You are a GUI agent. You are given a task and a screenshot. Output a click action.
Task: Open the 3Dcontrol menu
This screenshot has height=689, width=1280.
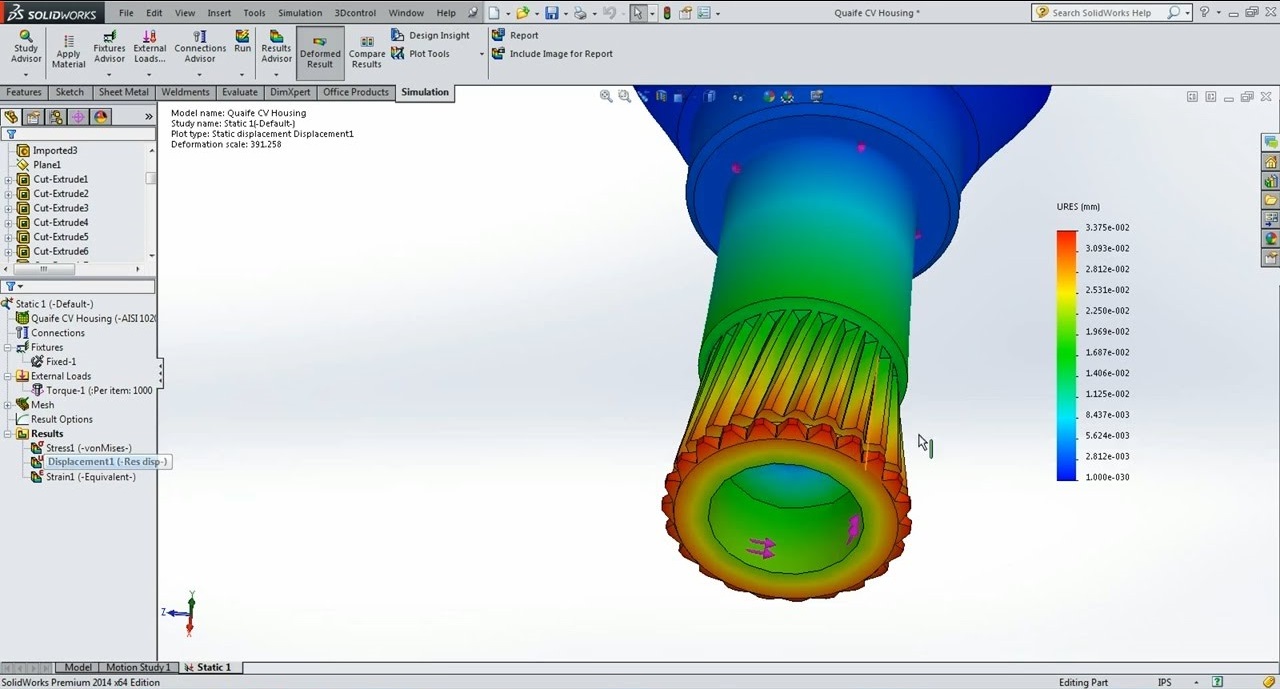[x=356, y=13]
